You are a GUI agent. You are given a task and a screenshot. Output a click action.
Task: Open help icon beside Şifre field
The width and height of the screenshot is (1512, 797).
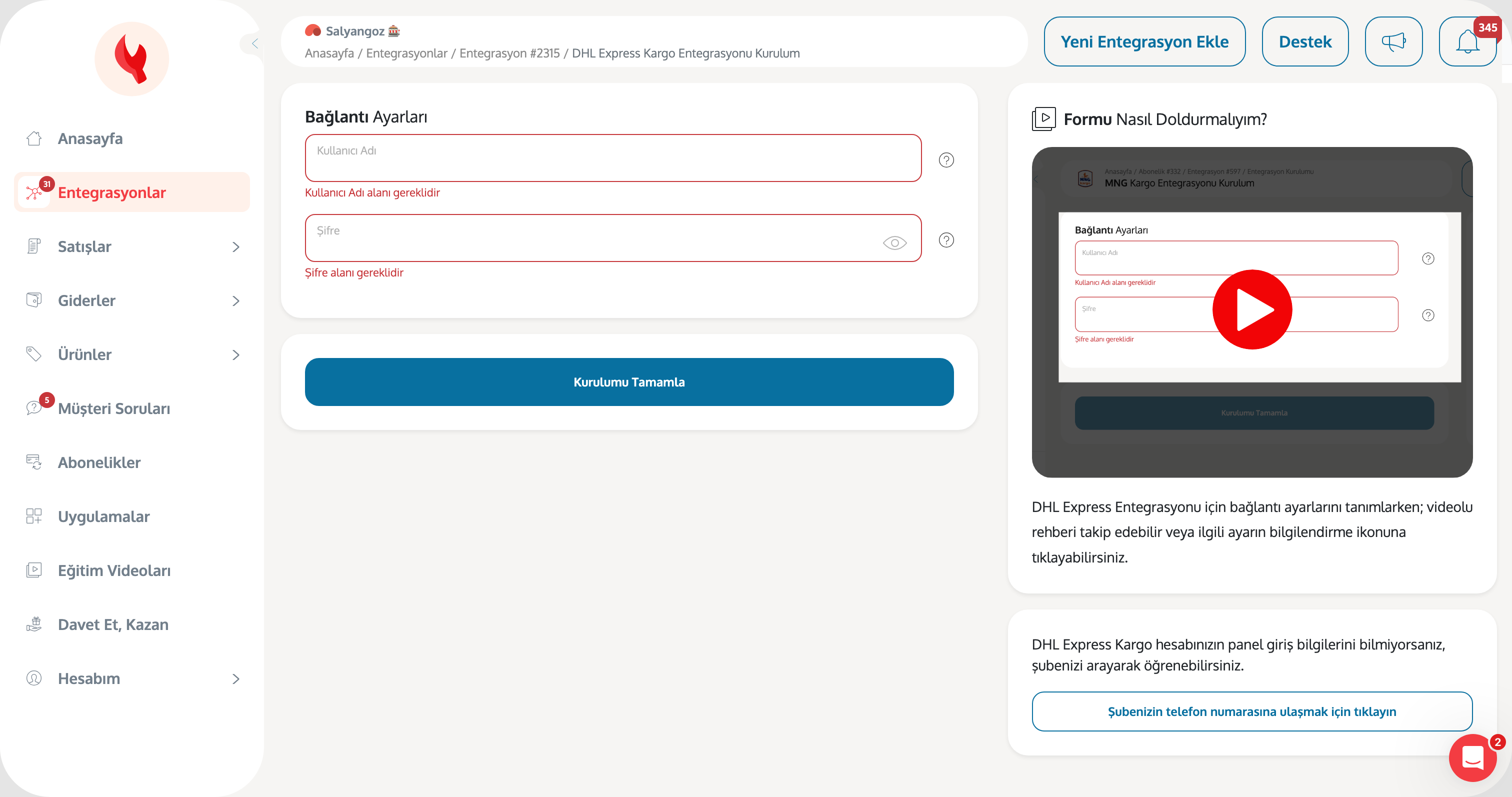[946, 240]
